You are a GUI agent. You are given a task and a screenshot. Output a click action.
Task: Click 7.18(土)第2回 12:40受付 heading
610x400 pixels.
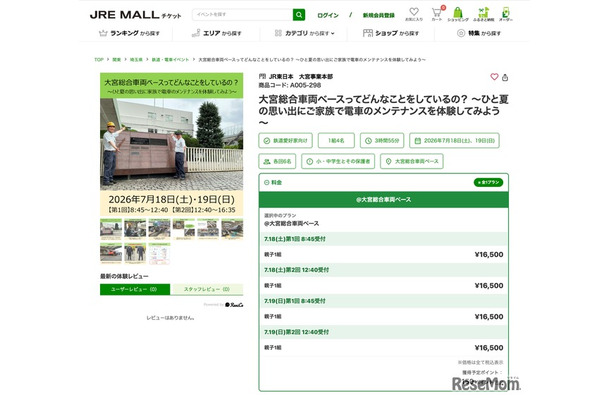point(296,270)
